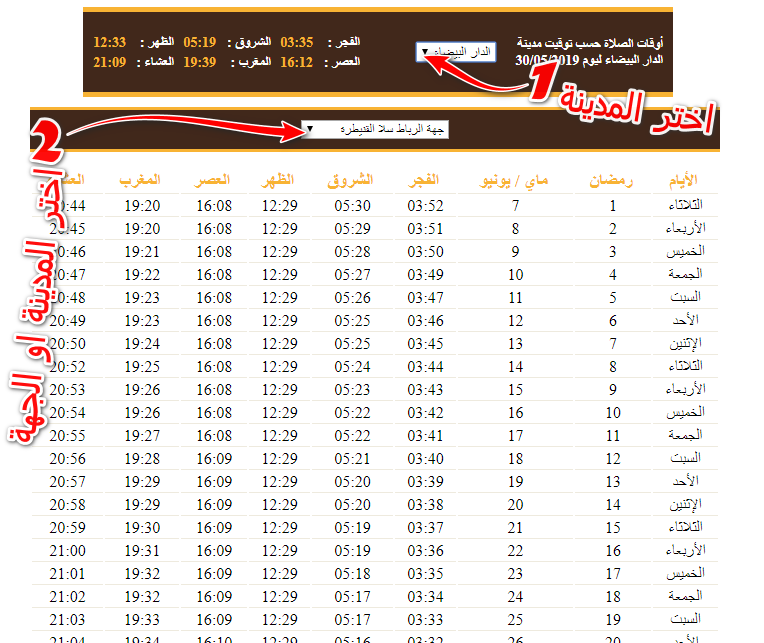Click the sunrise time 05:26 cell
Viewport: 764px width, 643px height.
[x=352, y=298]
